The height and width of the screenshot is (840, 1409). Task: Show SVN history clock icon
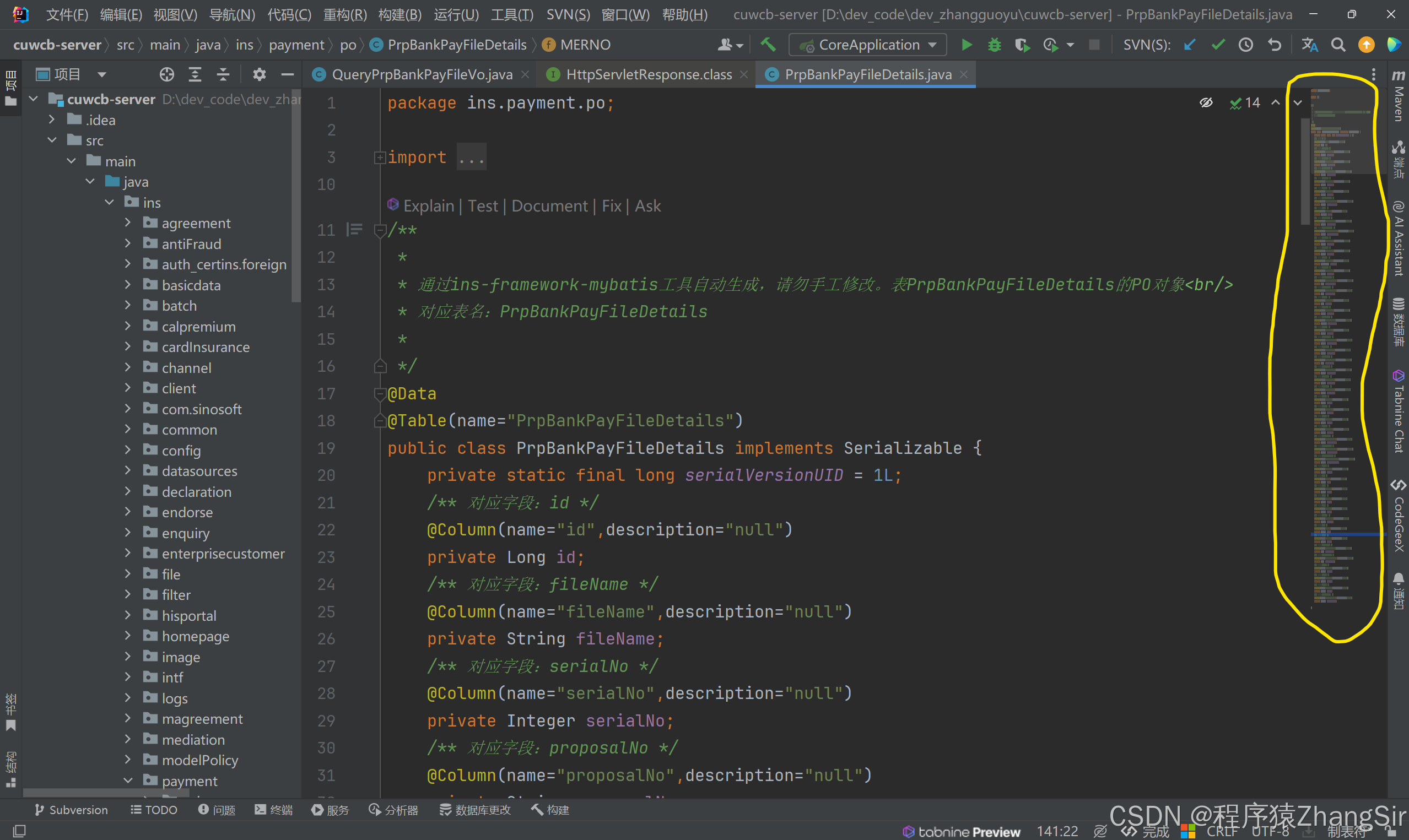1246,45
